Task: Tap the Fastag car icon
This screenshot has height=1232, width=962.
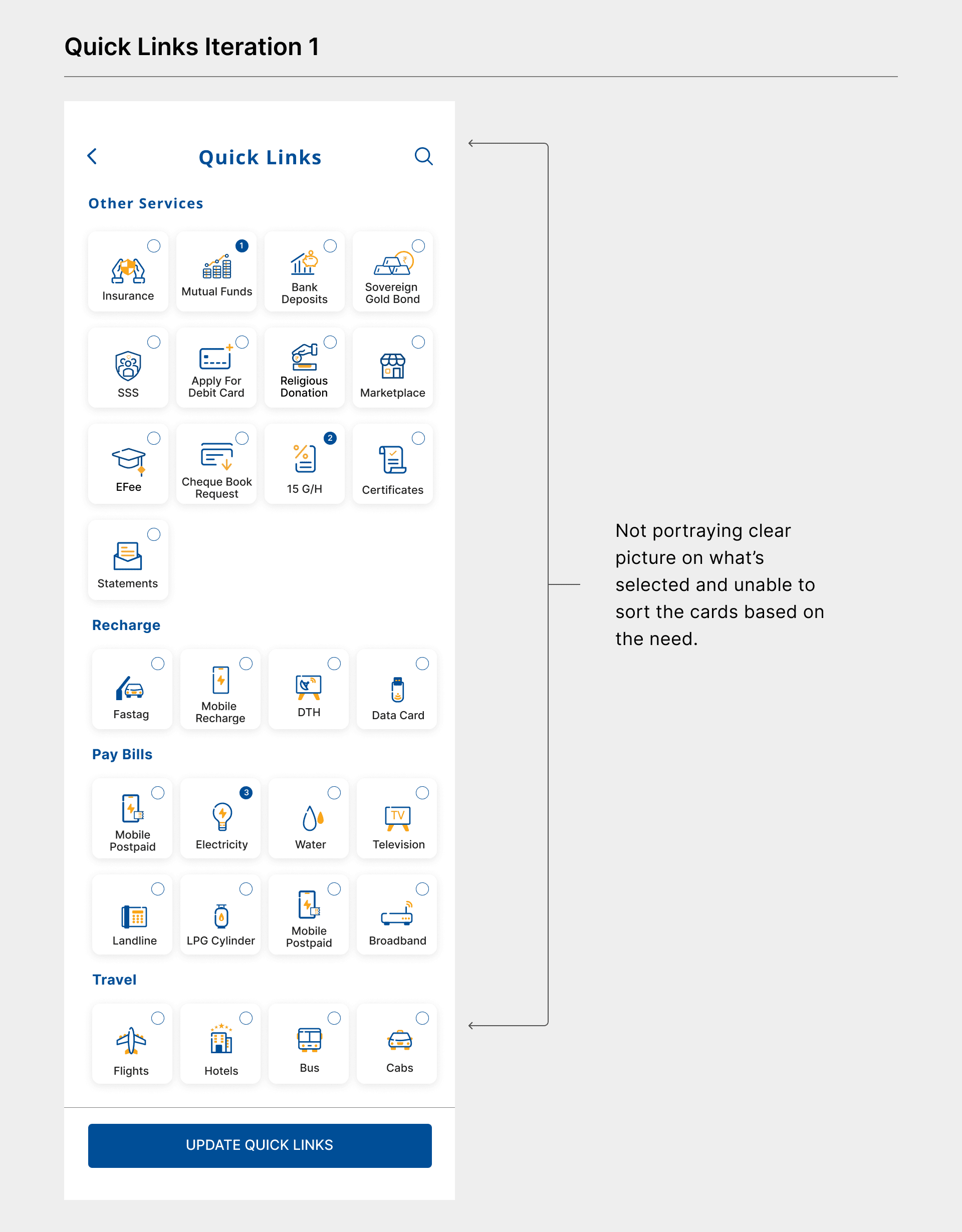Action: point(130,688)
